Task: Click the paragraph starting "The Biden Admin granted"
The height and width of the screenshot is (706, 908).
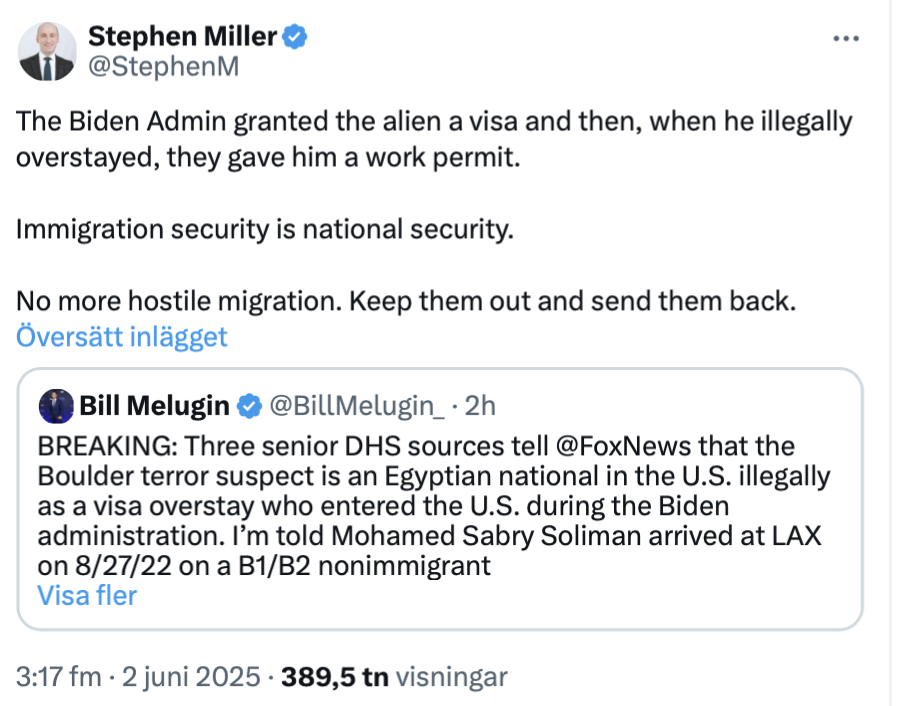Action: 434,140
